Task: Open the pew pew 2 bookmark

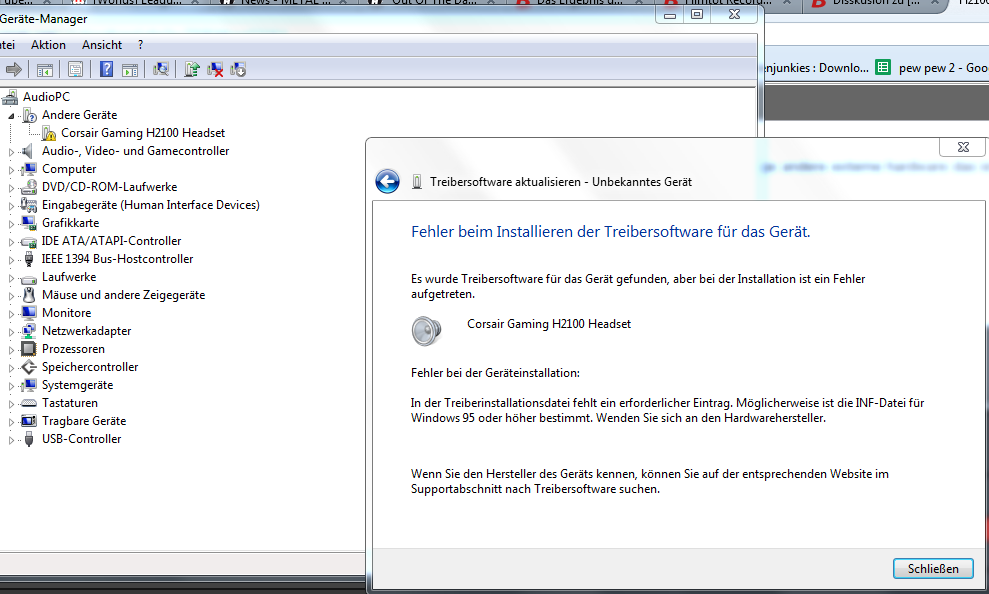Action: [x=932, y=67]
